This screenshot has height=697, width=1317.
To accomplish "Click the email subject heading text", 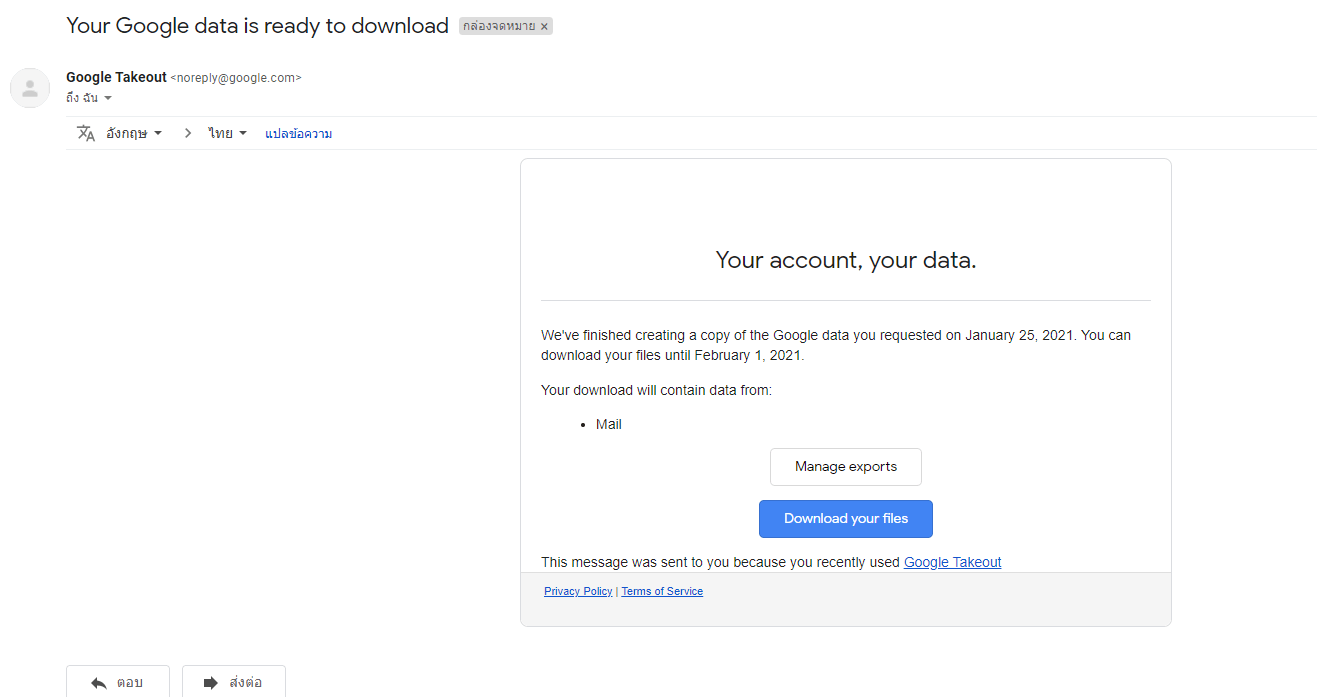I will [257, 26].
